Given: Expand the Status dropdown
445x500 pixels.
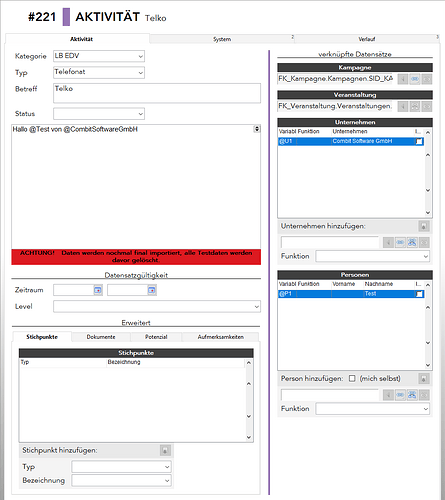Looking at the screenshot, I should pos(99,114).
